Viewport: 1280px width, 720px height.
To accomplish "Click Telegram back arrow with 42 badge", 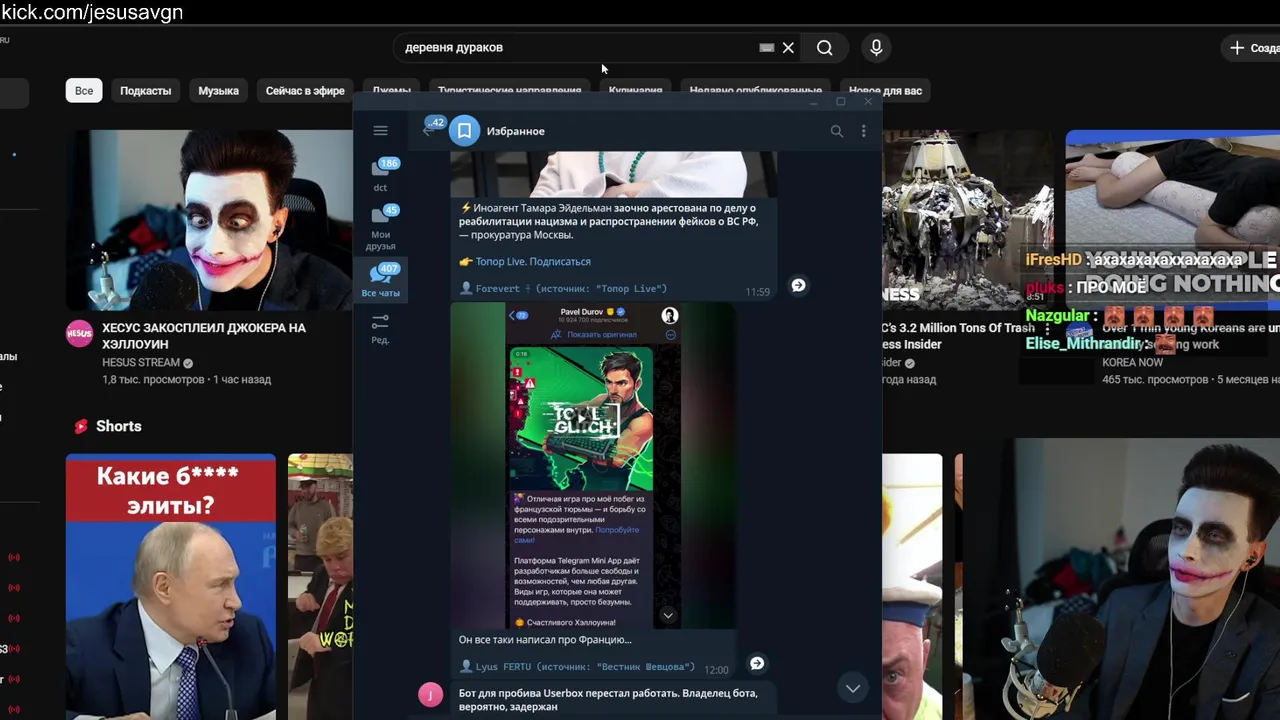I will (431, 129).
